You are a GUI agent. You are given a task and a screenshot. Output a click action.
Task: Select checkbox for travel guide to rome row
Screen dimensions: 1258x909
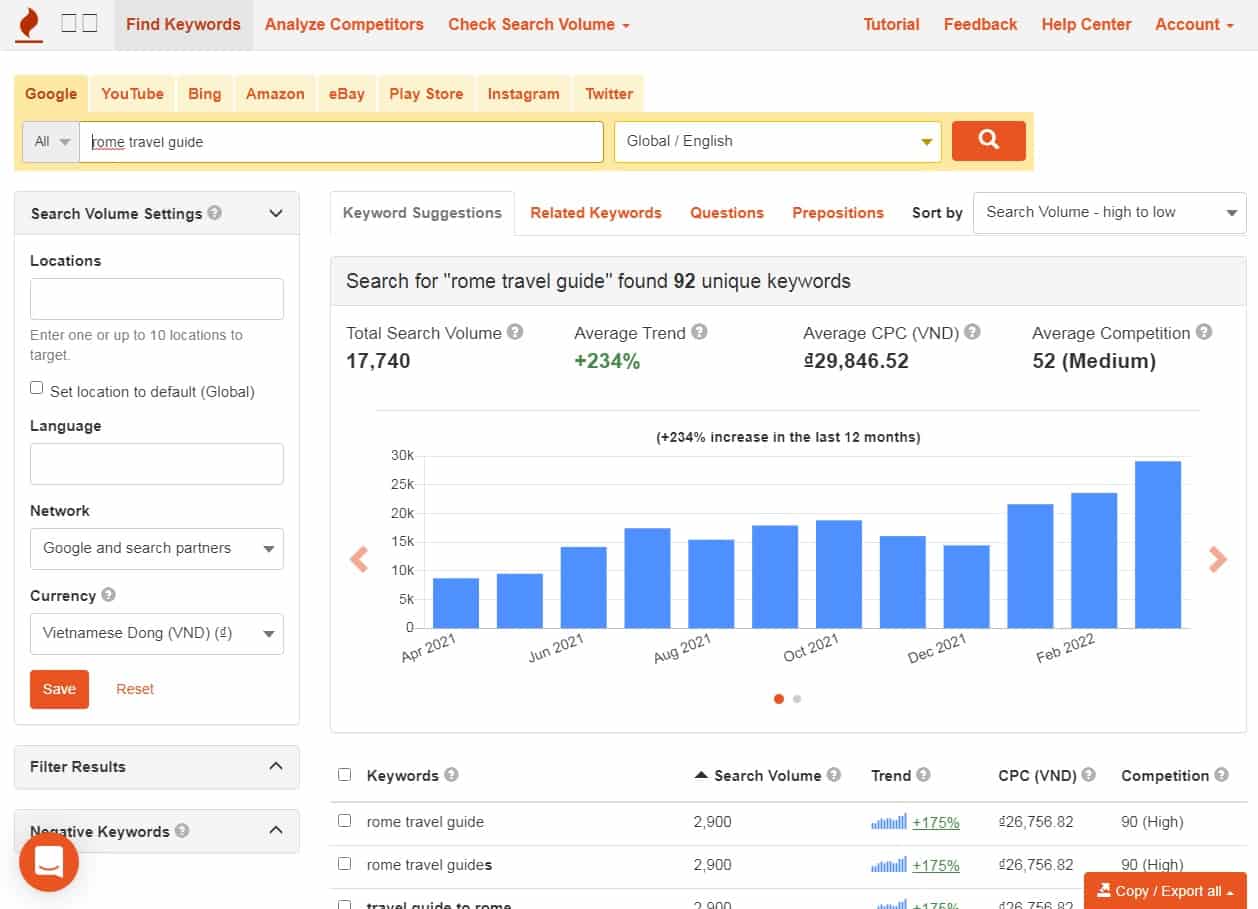[345, 905]
